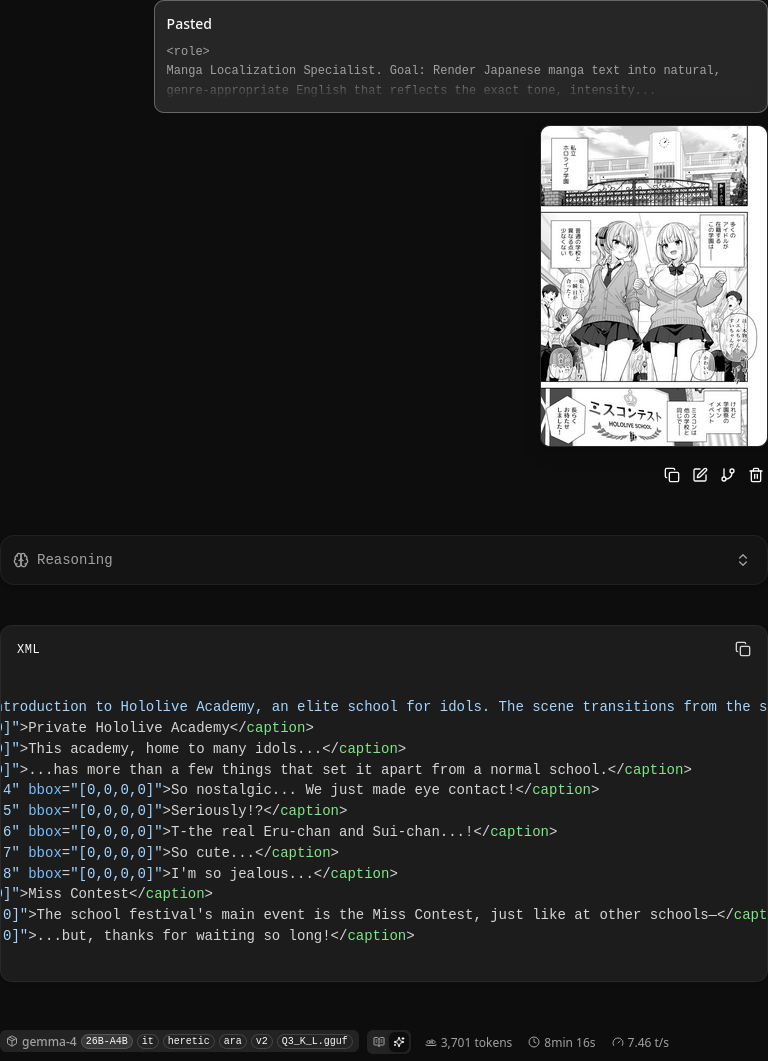
Task: Click the 'Miss Contest' caption line
Action: pos(106,894)
